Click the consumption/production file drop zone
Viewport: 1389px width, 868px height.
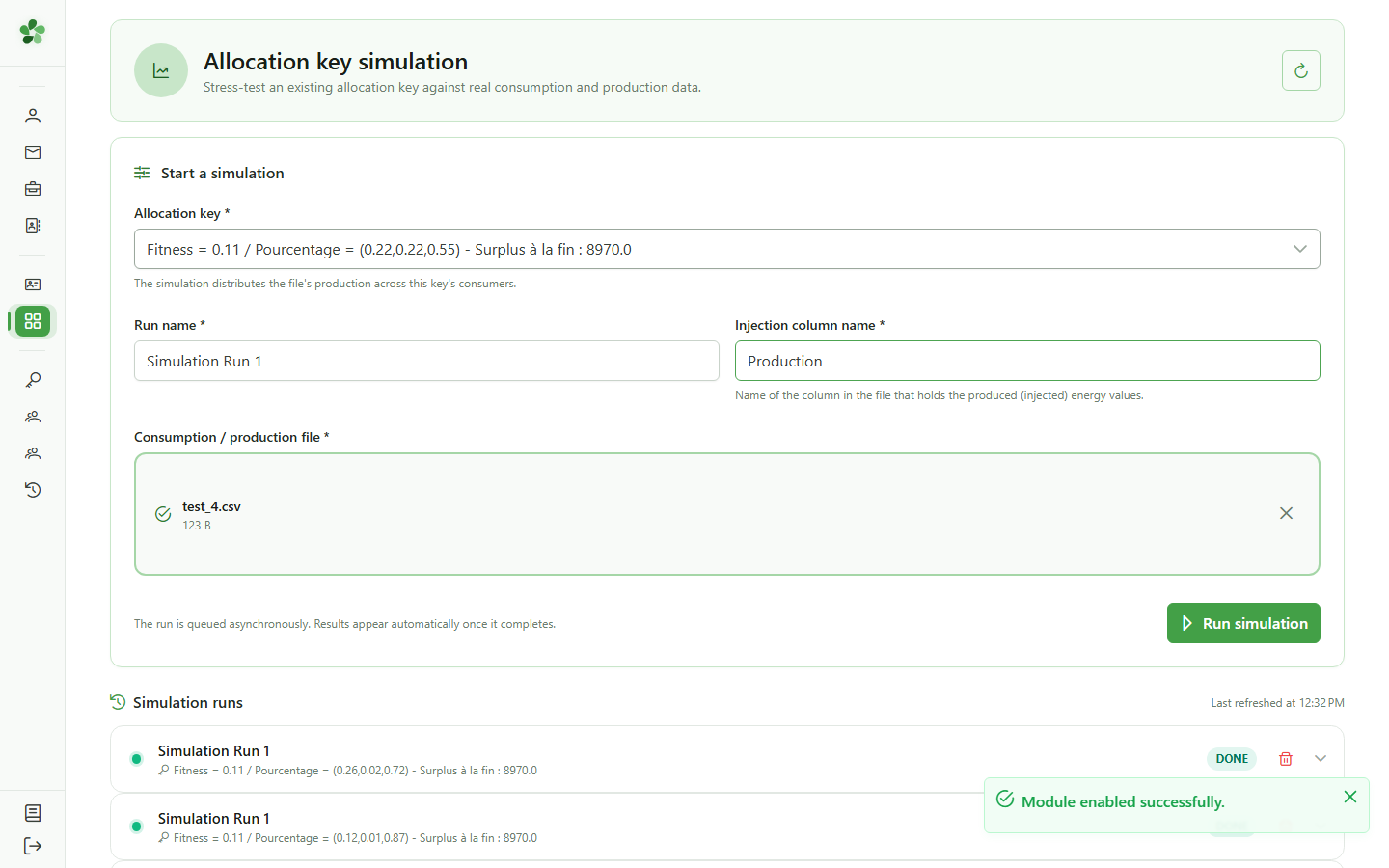(x=727, y=514)
